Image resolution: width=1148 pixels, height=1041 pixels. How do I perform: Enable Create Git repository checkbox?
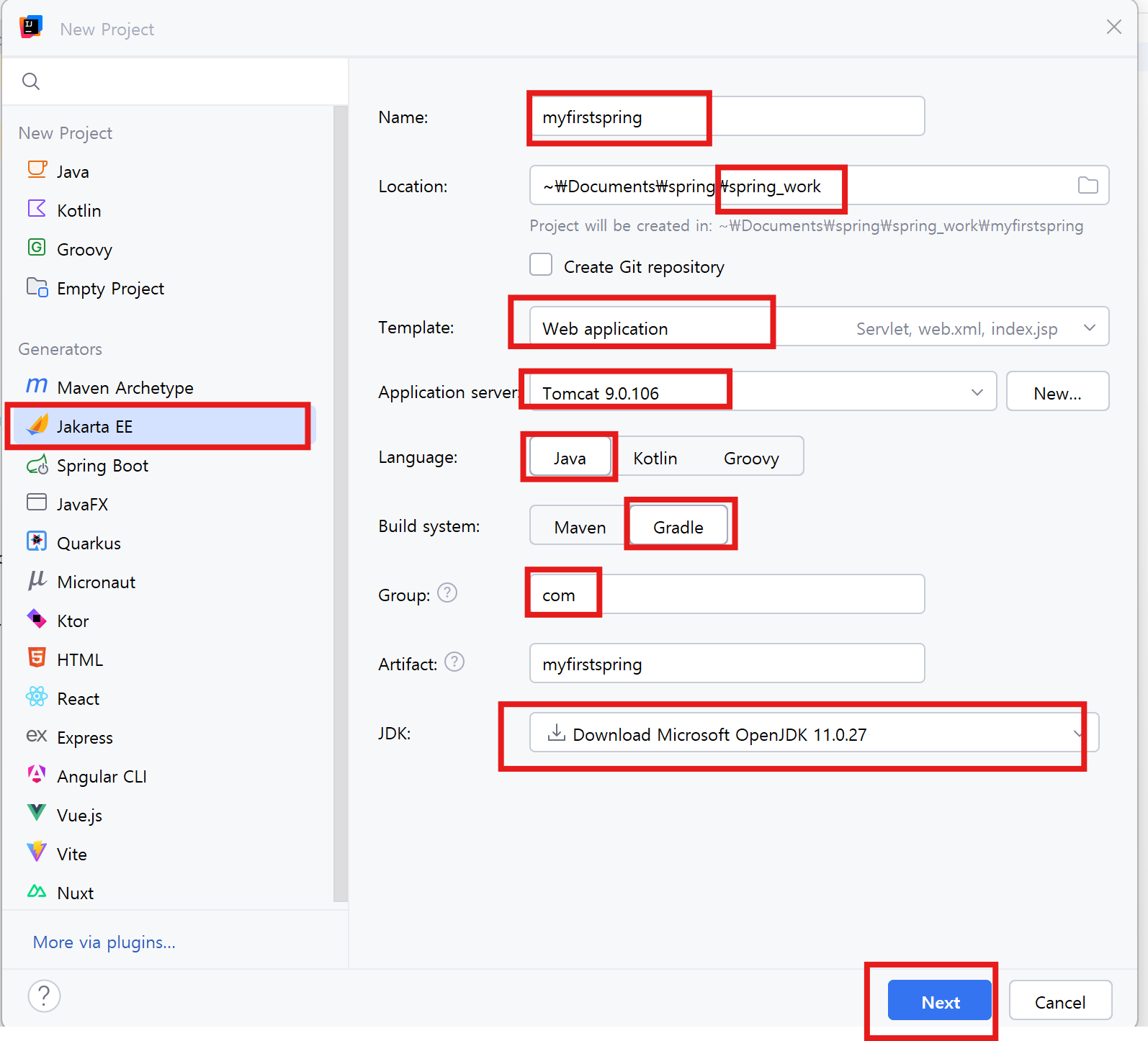point(541,265)
